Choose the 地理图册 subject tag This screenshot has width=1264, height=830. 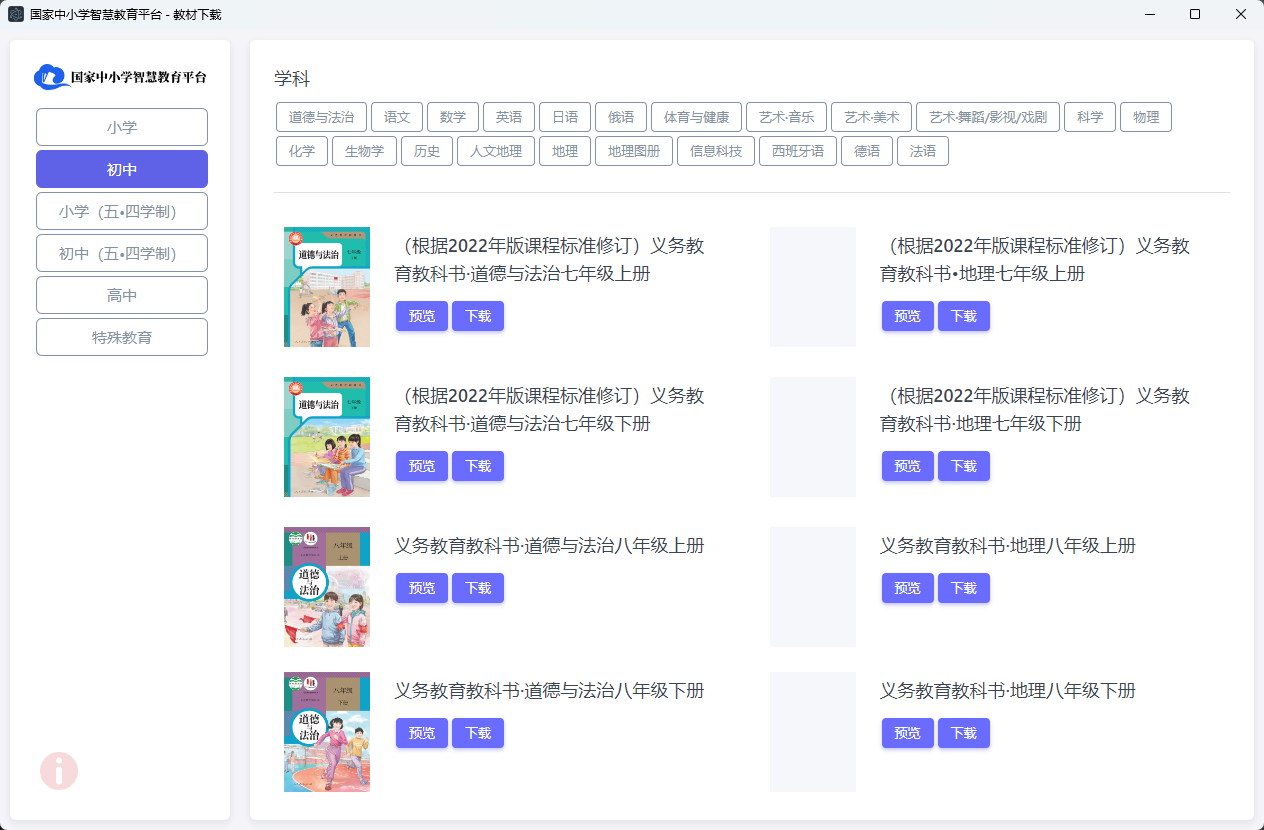tap(634, 151)
